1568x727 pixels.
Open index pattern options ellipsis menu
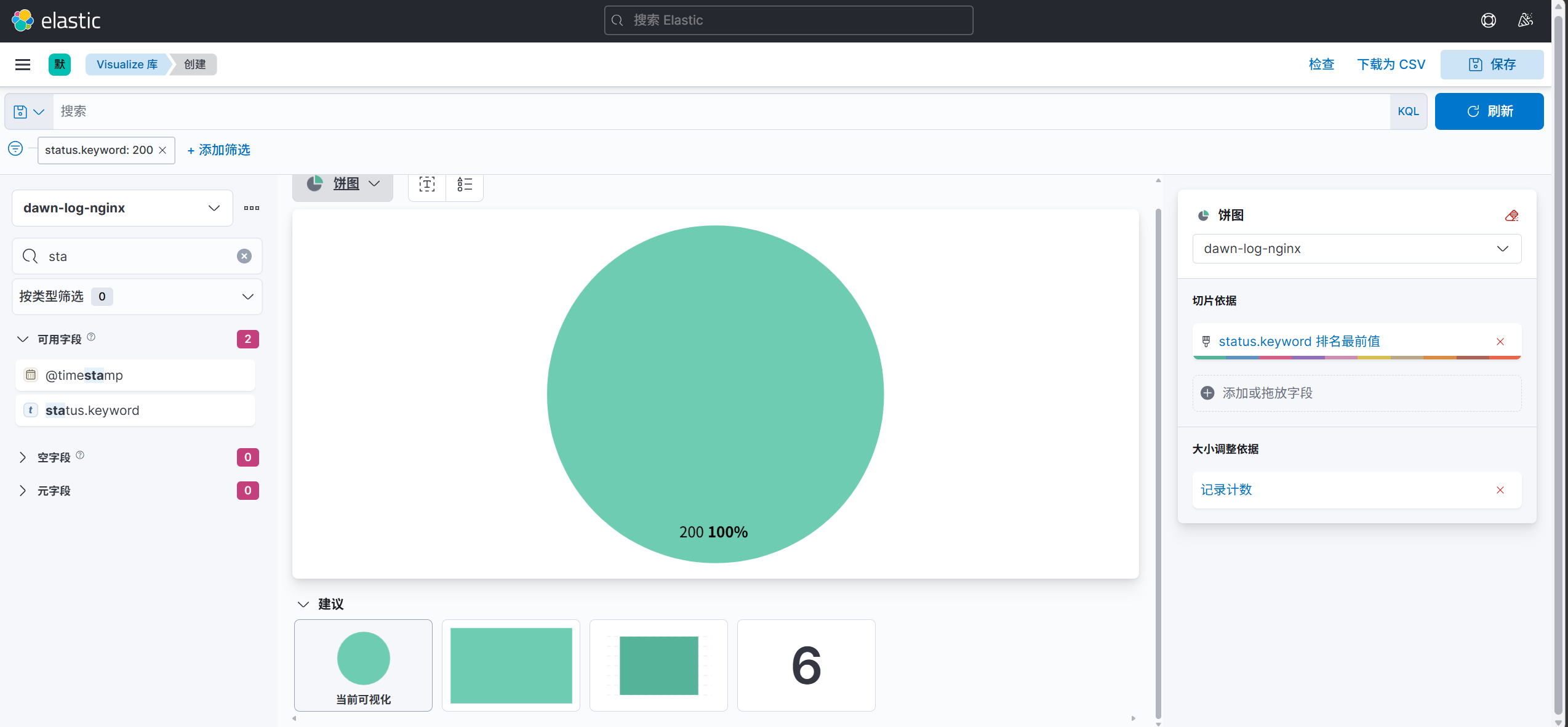(252, 208)
